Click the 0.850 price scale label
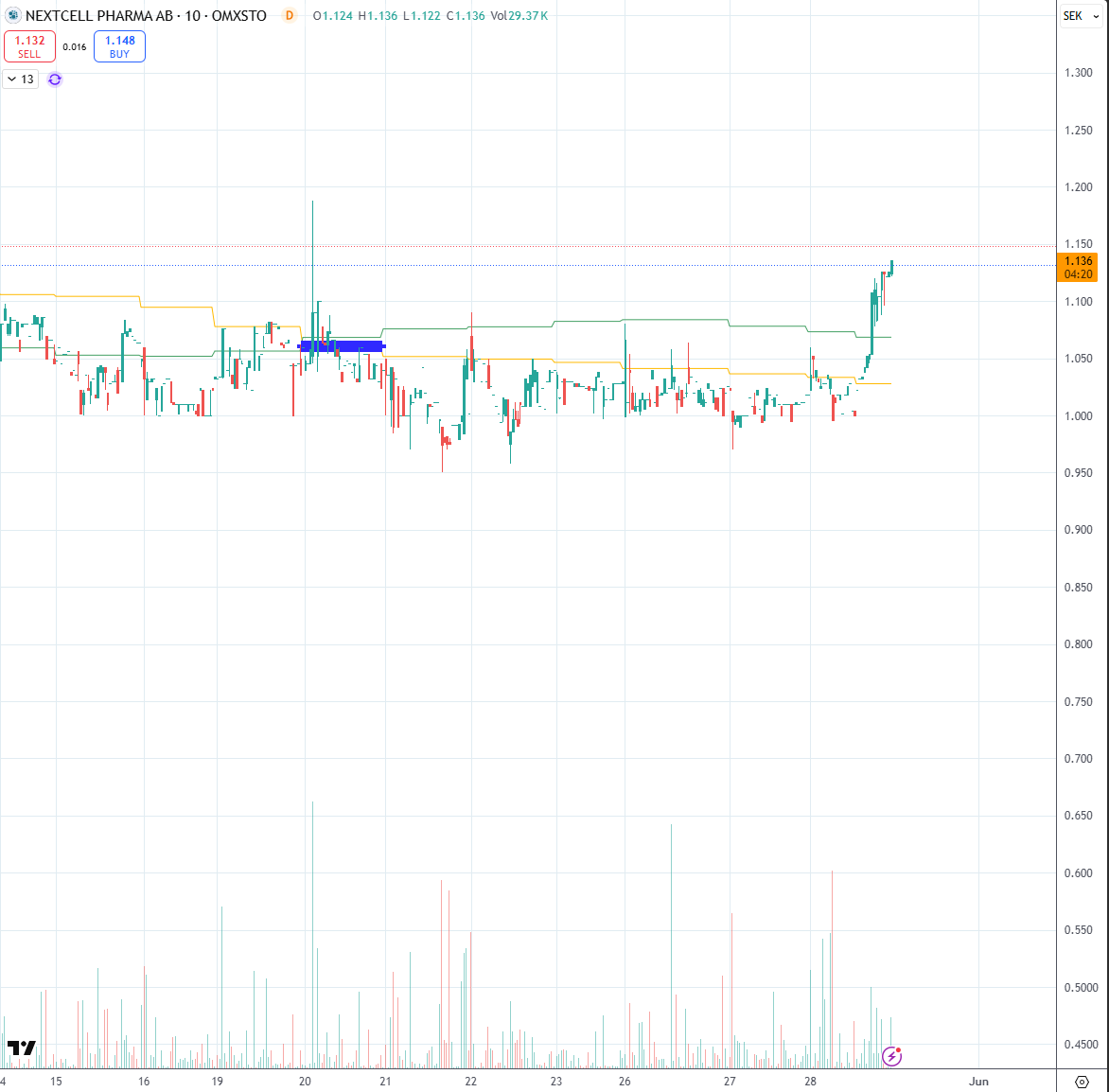Screen dimensions: 1109x1092 [x=1078, y=587]
